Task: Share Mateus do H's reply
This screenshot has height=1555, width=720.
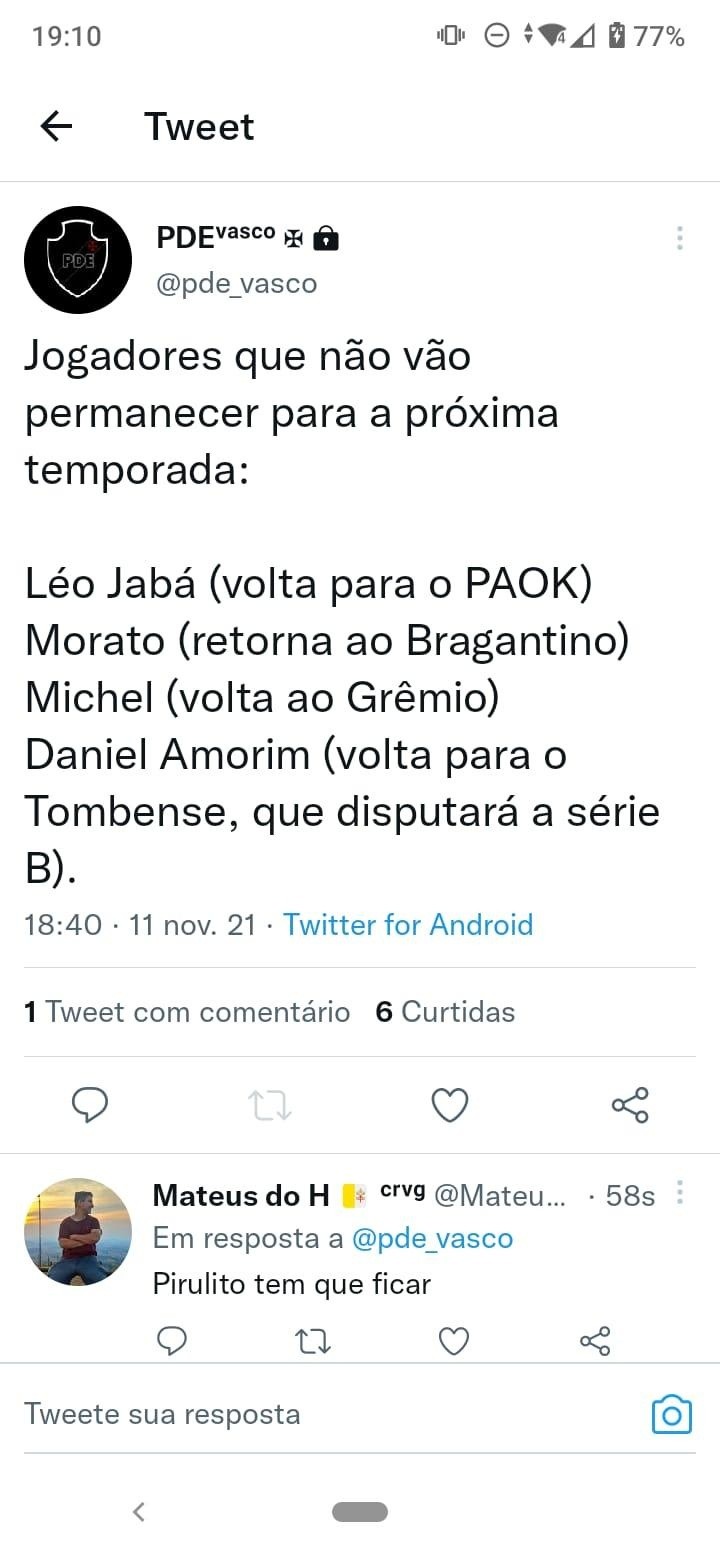Action: [595, 1340]
